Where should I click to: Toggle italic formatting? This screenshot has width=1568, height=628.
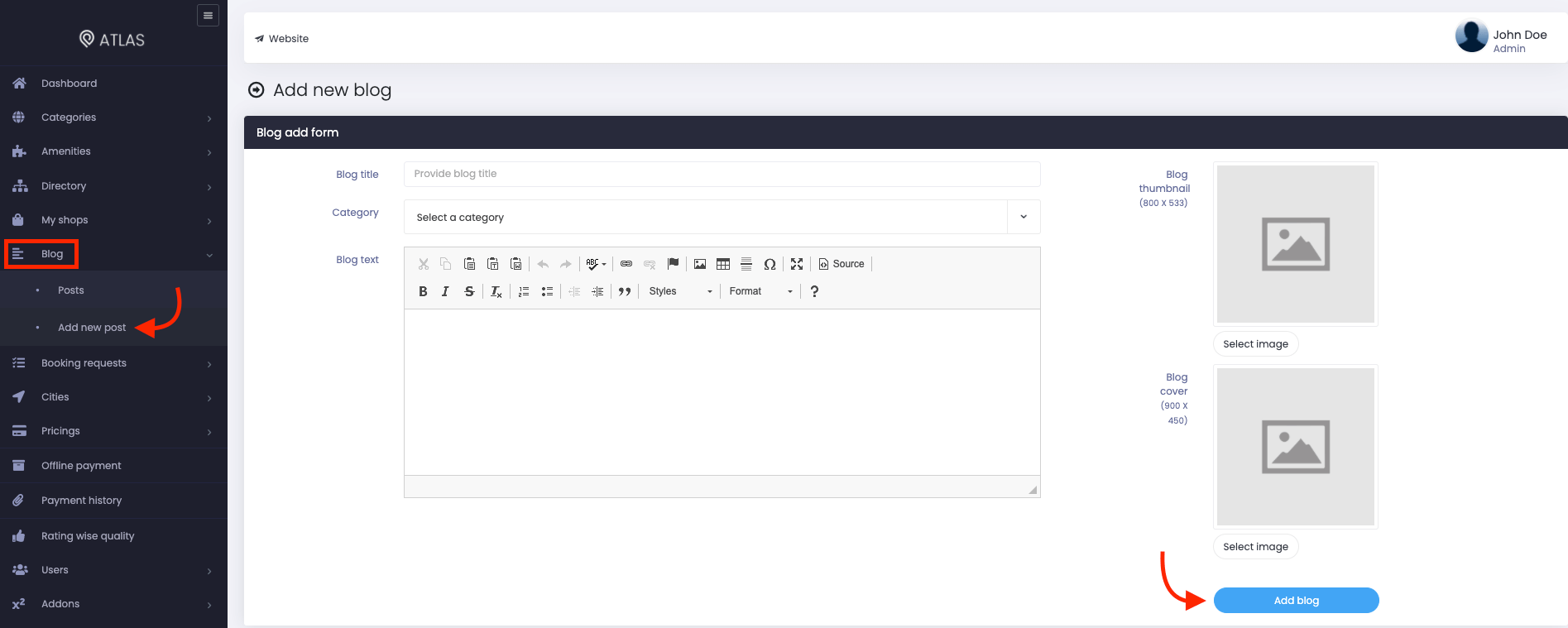[x=446, y=291]
